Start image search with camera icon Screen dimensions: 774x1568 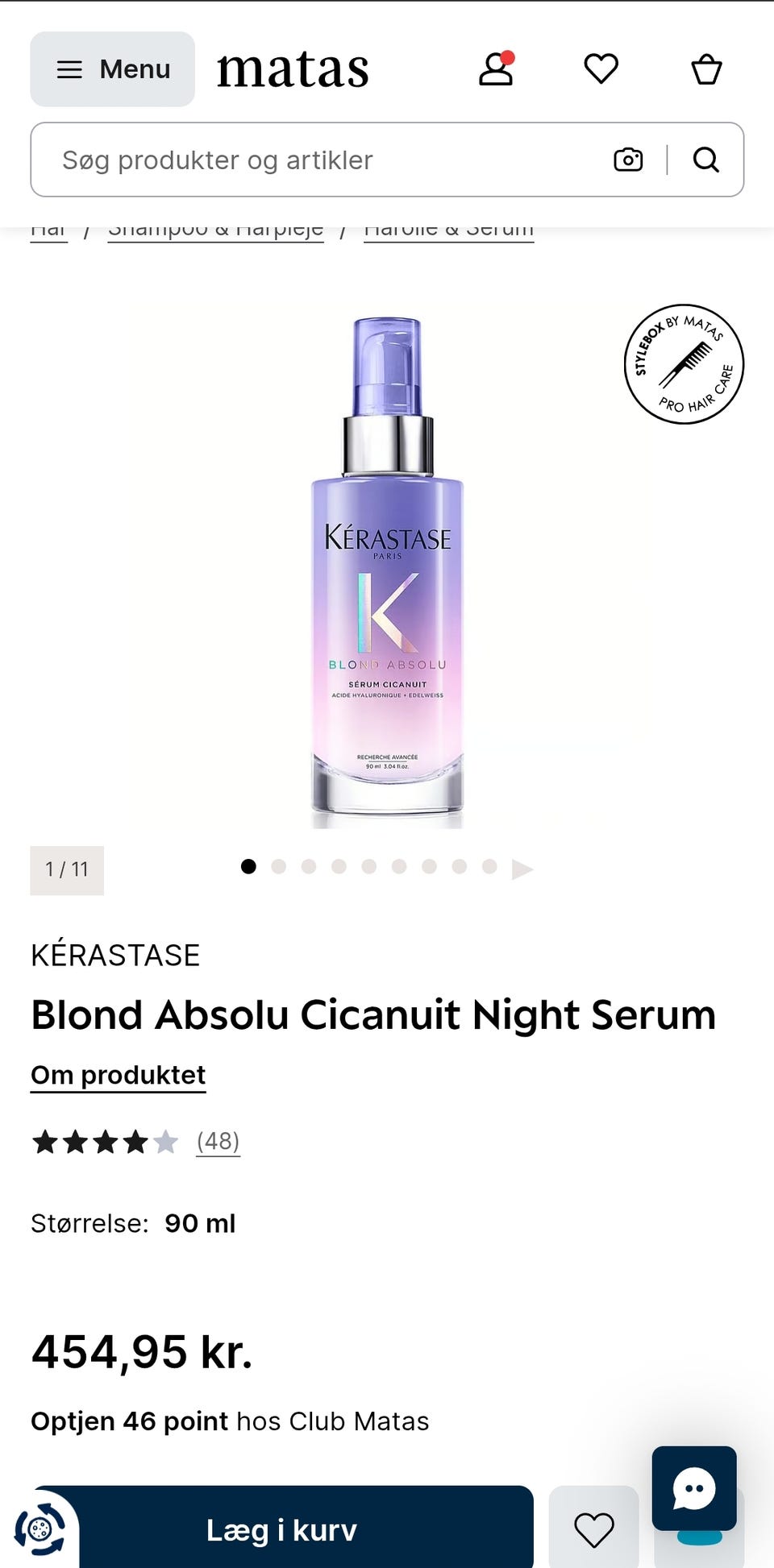628,160
